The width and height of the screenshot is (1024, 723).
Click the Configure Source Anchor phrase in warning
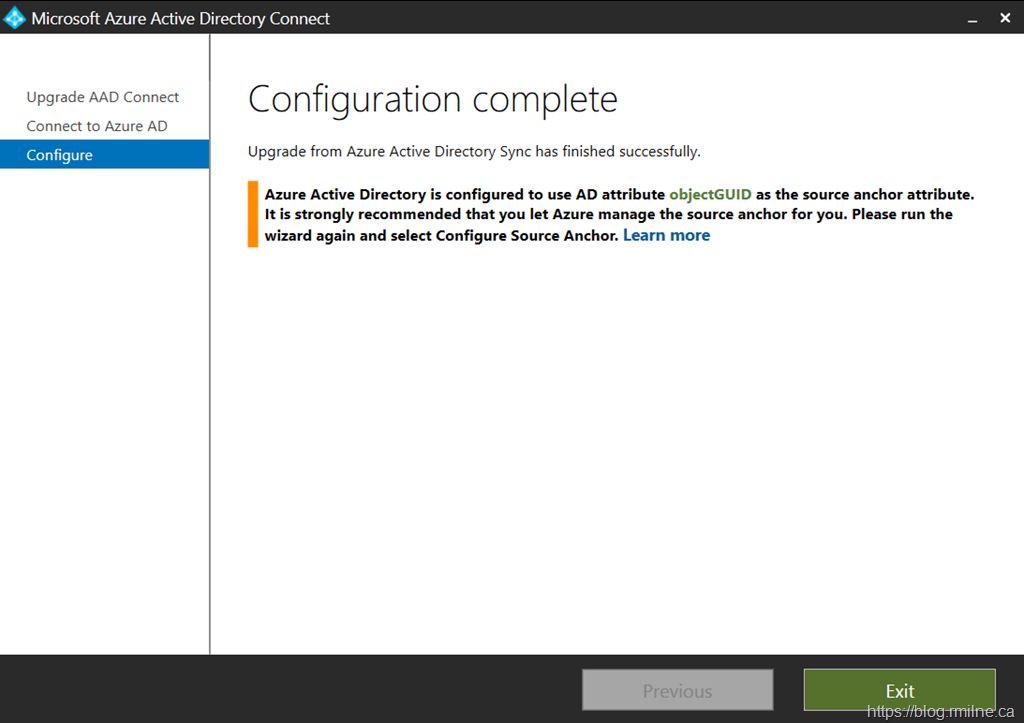(x=526, y=235)
